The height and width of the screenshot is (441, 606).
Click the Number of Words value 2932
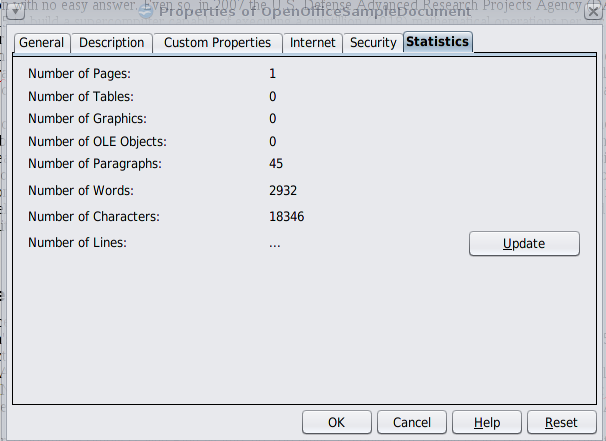(x=283, y=191)
